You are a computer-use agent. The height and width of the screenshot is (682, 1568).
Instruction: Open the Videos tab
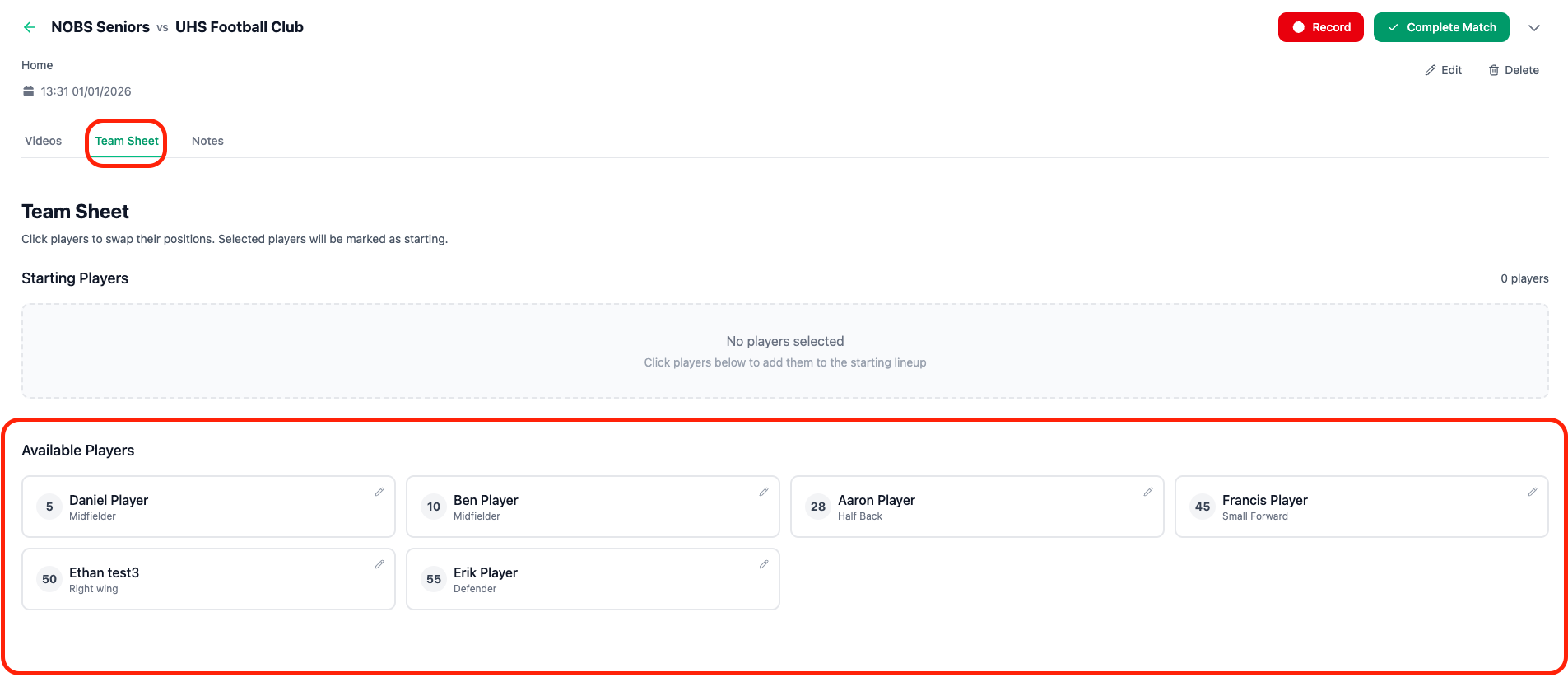[43, 141]
